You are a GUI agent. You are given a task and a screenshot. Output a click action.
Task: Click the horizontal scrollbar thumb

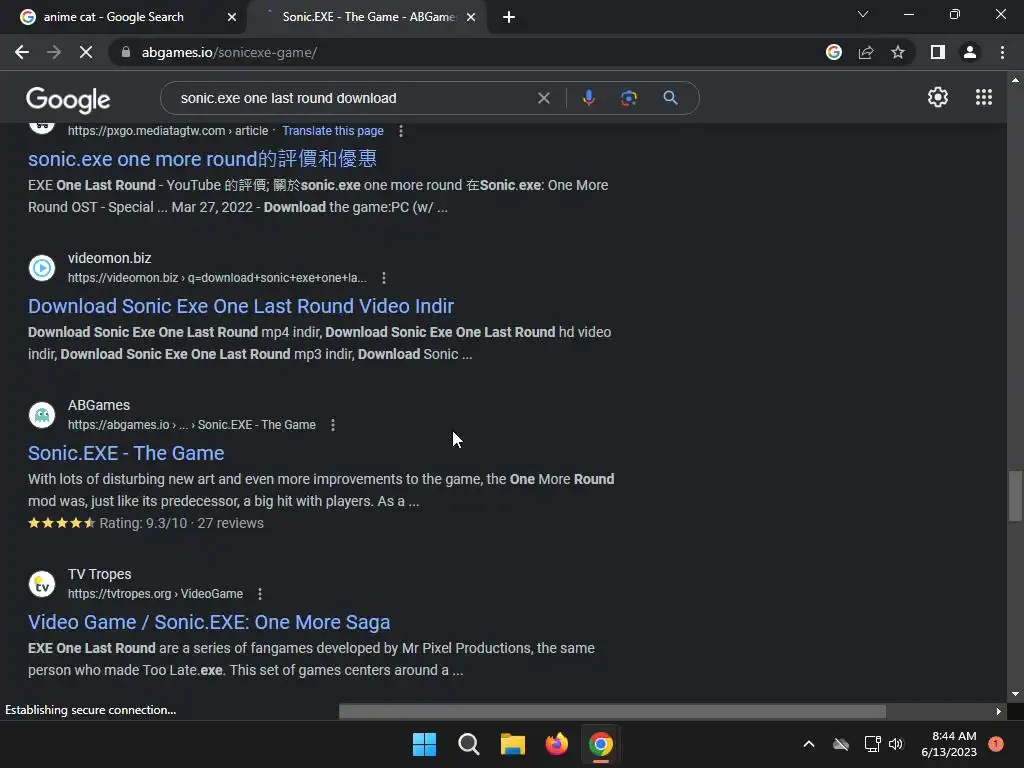pyautogui.click(x=612, y=711)
